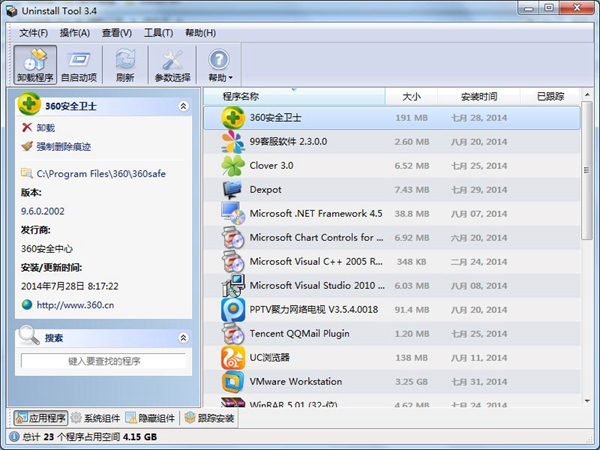This screenshot has width=600, height=450.
Task: Click the globe icon beside website URL
Action: 27,305
